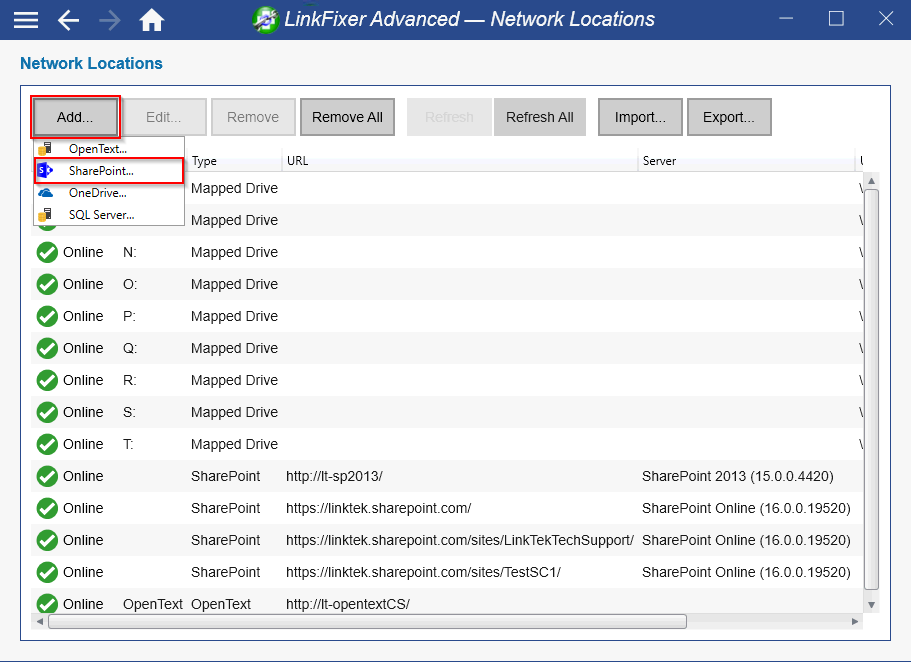Screen dimensions: 911x662
Task: Click the N: drive letter cell
Action: point(130,252)
